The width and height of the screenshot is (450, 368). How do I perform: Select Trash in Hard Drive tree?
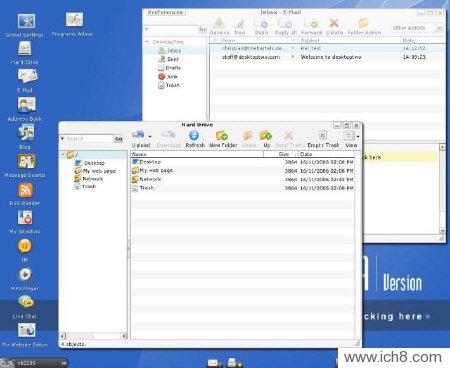(x=85, y=186)
